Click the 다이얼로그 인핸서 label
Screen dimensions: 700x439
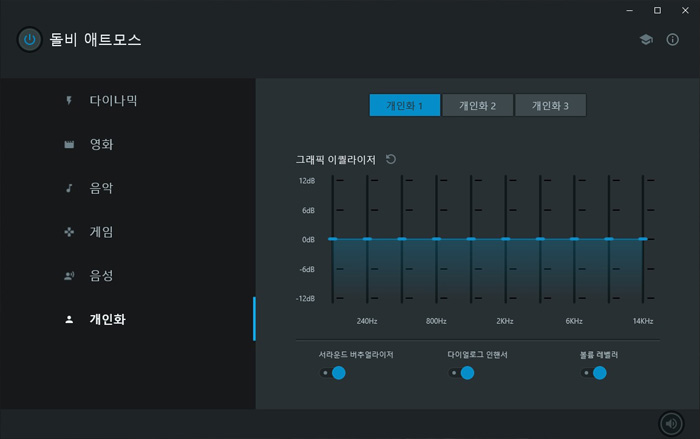(477, 355)
